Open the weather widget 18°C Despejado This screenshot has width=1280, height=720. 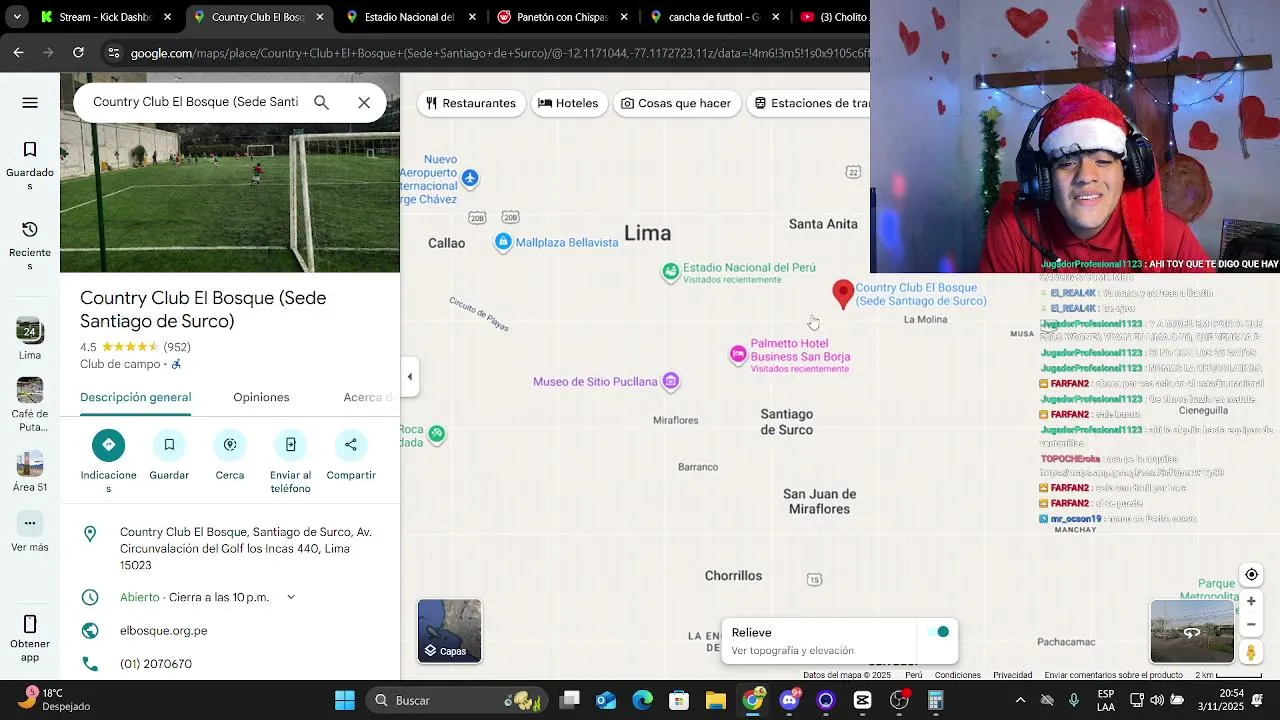(55, 700)
